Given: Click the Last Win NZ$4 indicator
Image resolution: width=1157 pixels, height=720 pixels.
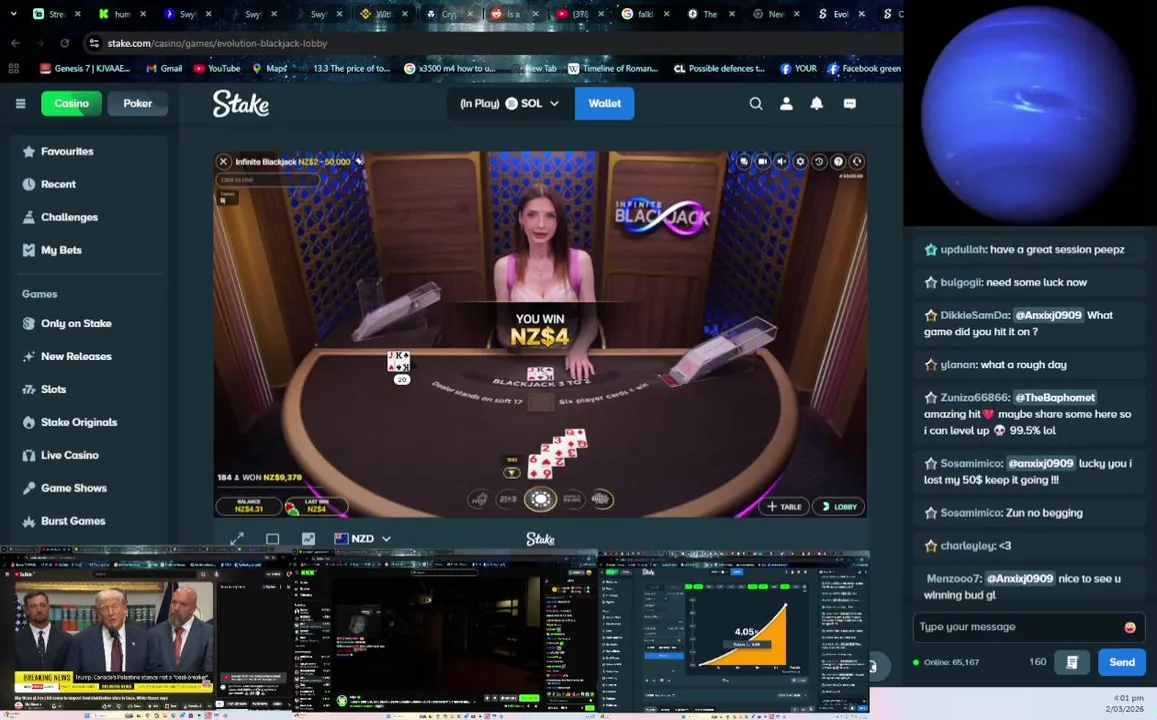Looking at the screenshot, I should pos(315,506).
